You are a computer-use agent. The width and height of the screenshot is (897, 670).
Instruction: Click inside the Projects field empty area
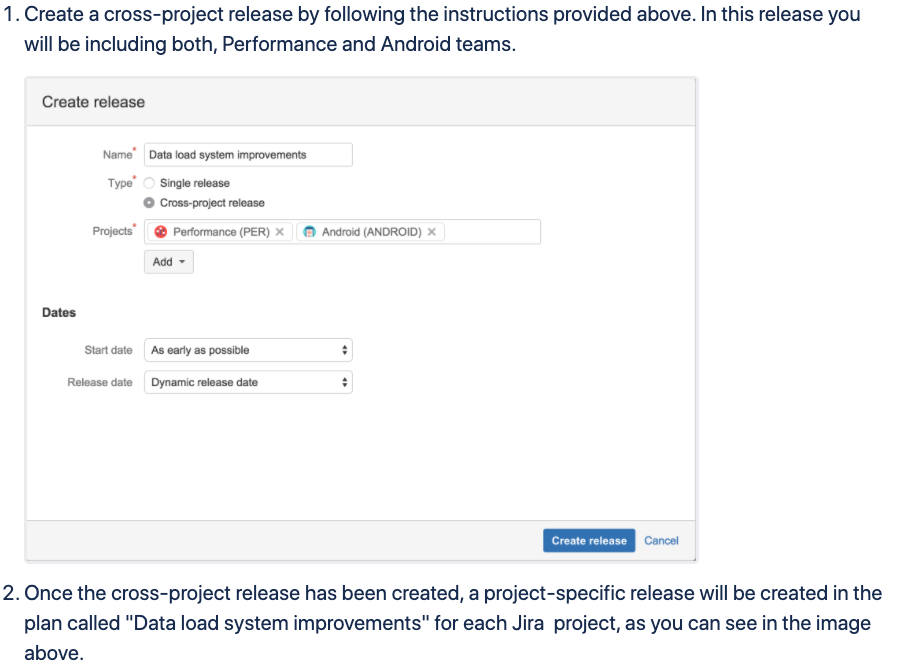(x=492, y=232)
